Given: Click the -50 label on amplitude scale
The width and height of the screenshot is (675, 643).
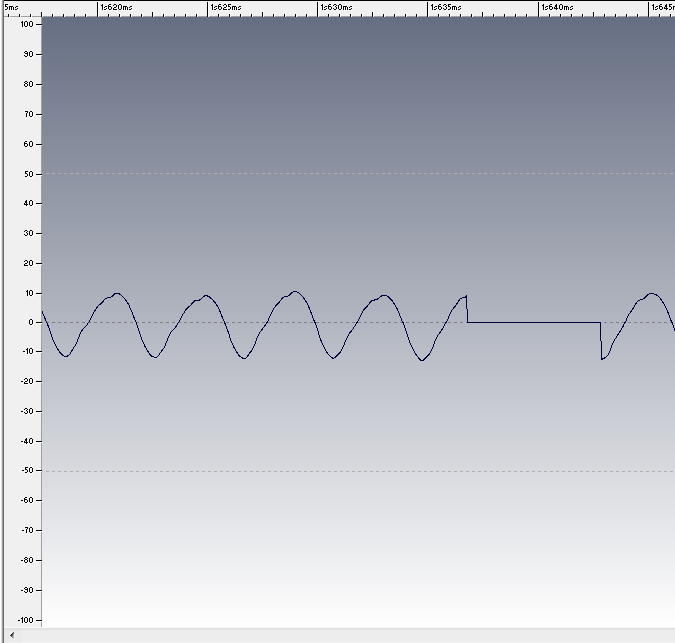Looking at the screenshot, I should 27,470.
